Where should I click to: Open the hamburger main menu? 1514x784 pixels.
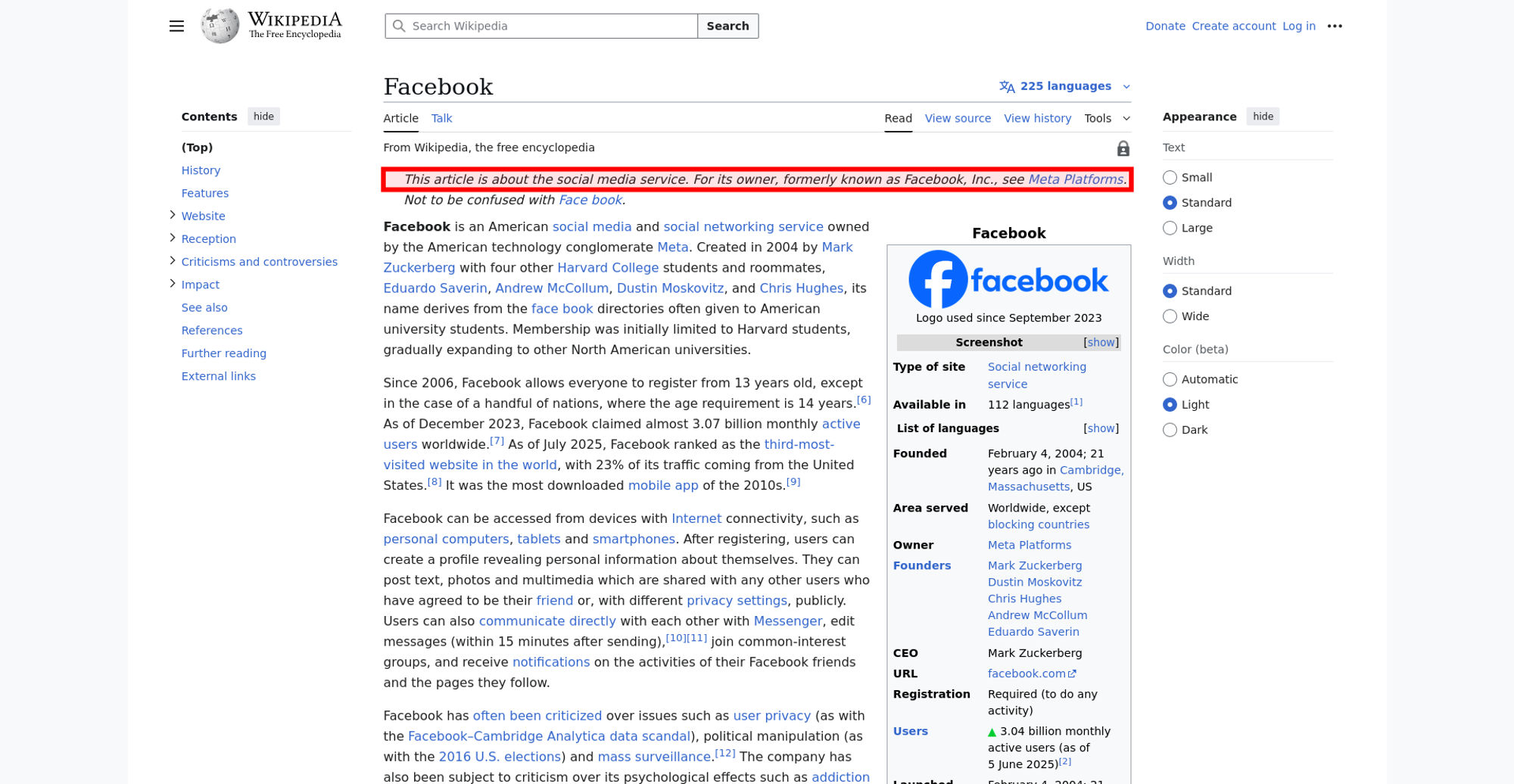pos(176,26)
